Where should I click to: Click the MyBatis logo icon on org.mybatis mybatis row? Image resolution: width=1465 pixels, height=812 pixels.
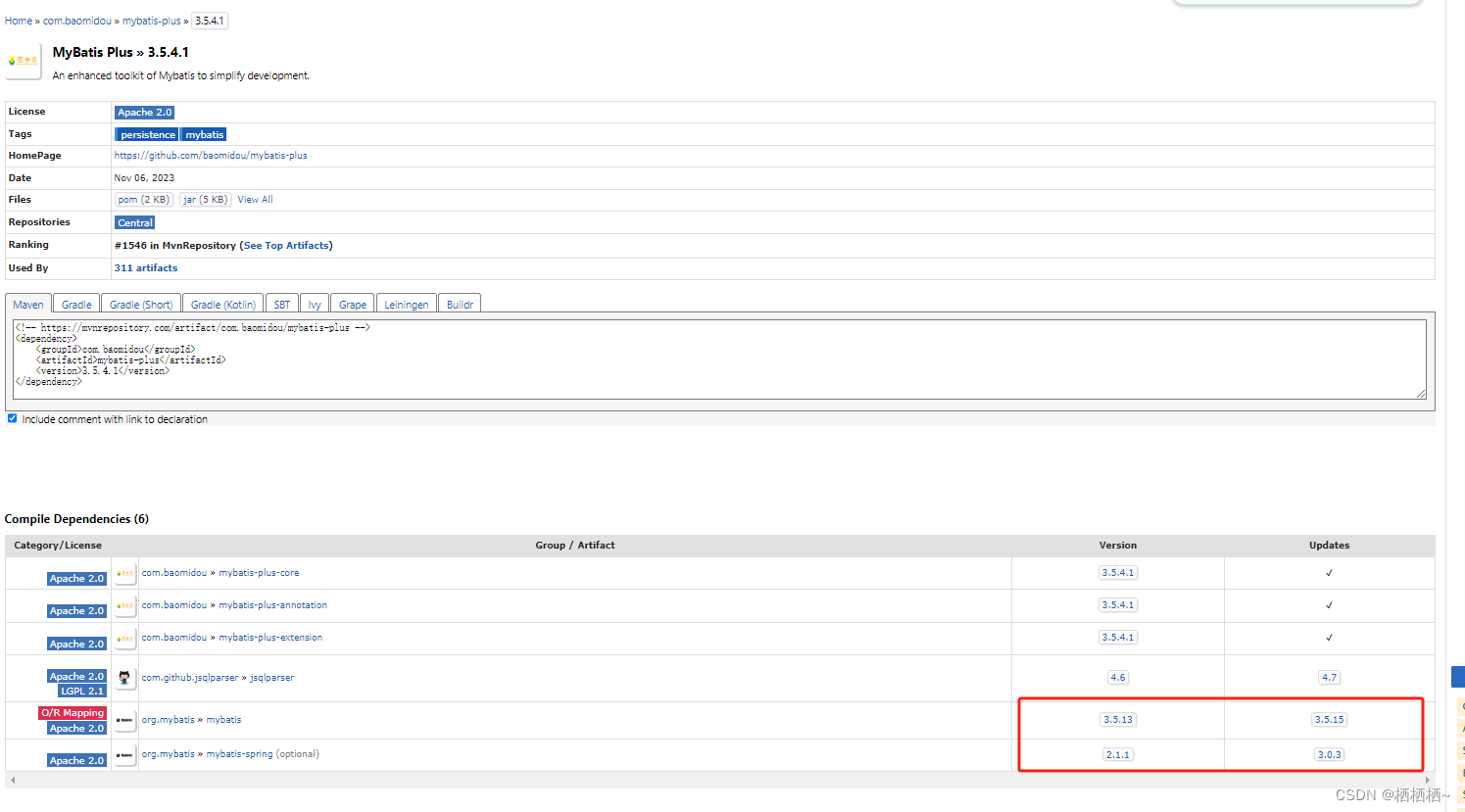[x=124, y=719]
